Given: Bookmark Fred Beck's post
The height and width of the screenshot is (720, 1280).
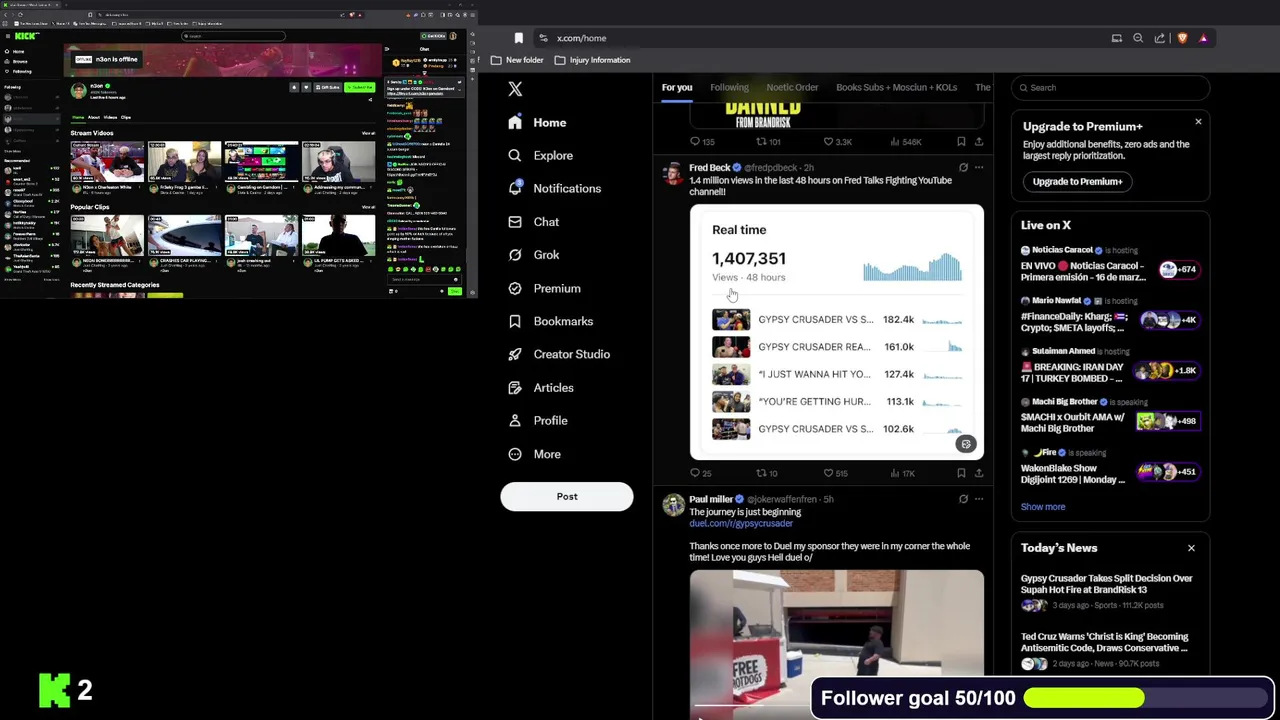Looking at the screenshot, I should coord(961,473).
